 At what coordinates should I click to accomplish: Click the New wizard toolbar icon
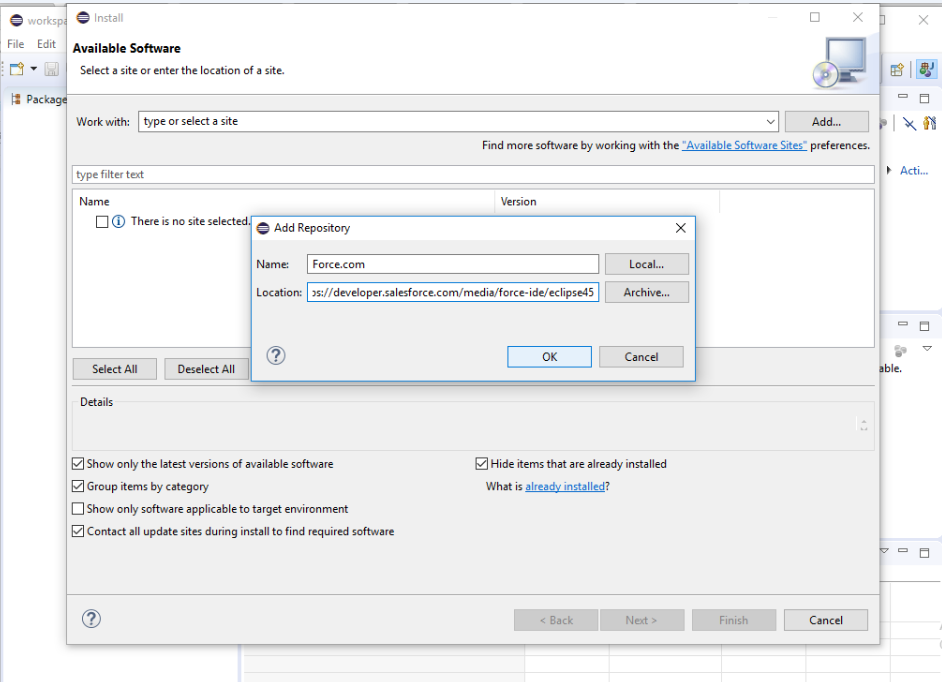click(17, 69)
